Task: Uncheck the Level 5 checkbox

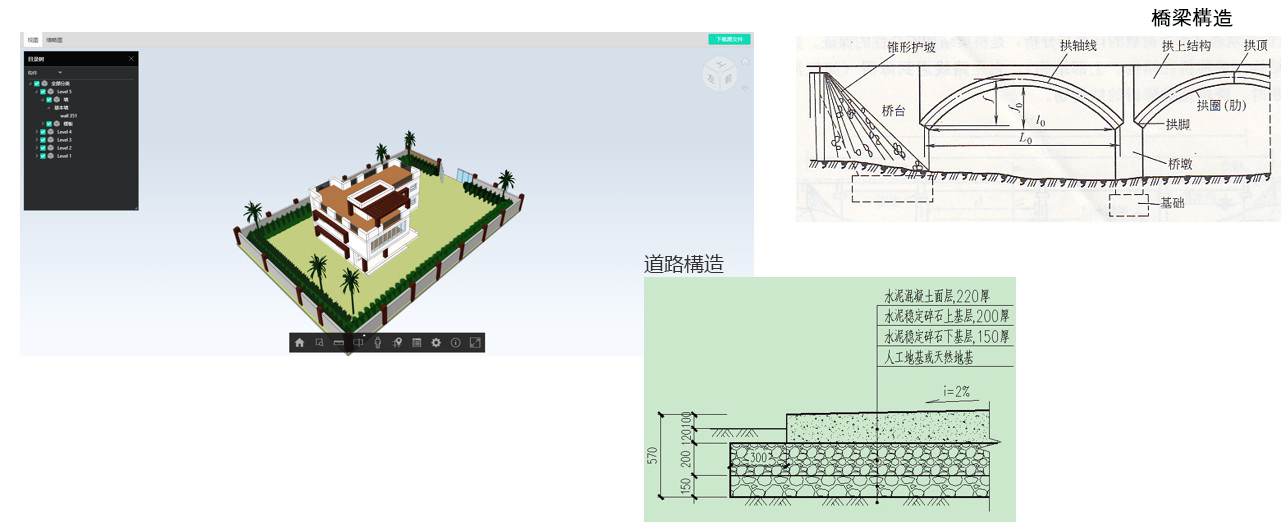Action: [x=43, y=92]
